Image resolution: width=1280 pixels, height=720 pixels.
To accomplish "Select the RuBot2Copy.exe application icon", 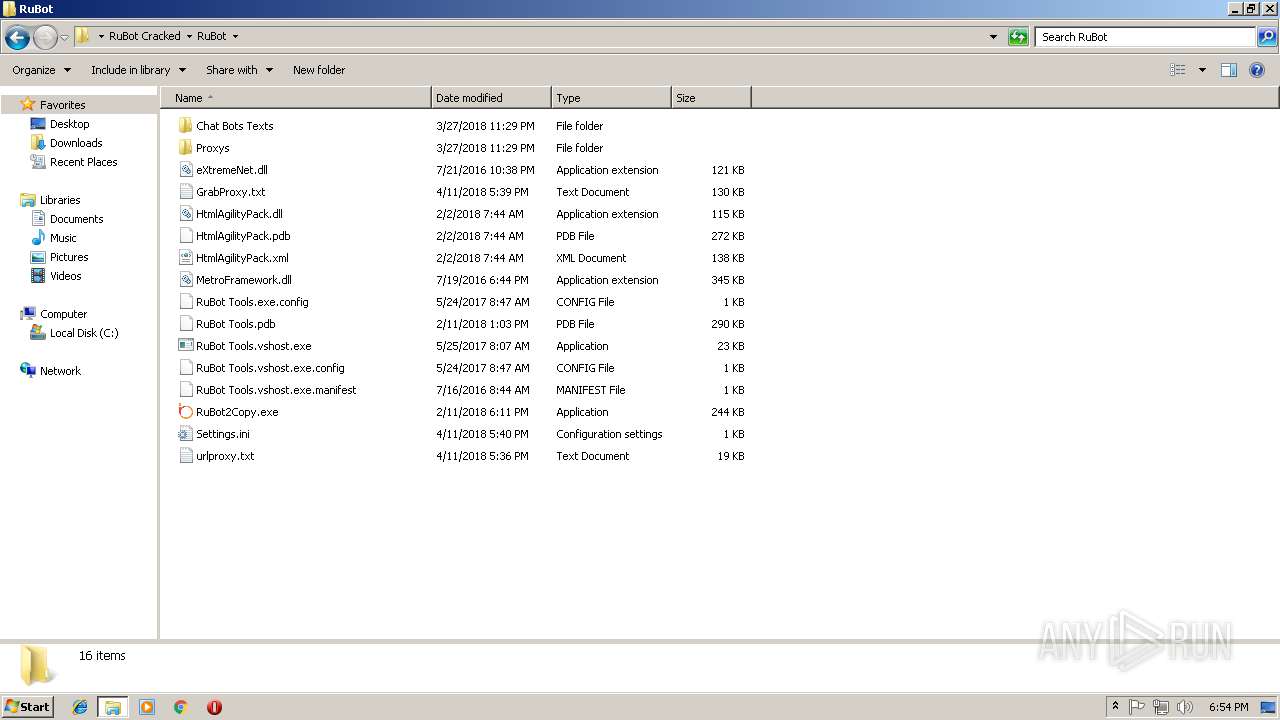I will click(185, 412).
